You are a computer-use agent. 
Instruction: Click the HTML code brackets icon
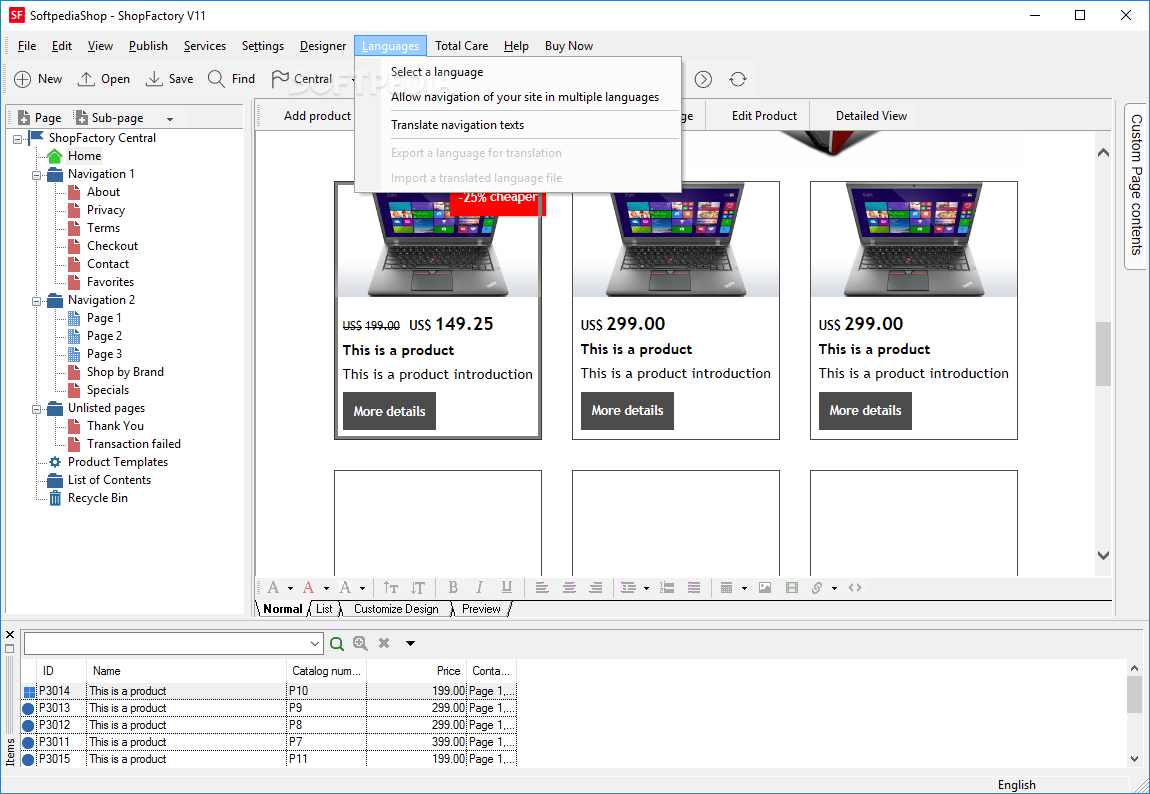[x=855, y=588]
